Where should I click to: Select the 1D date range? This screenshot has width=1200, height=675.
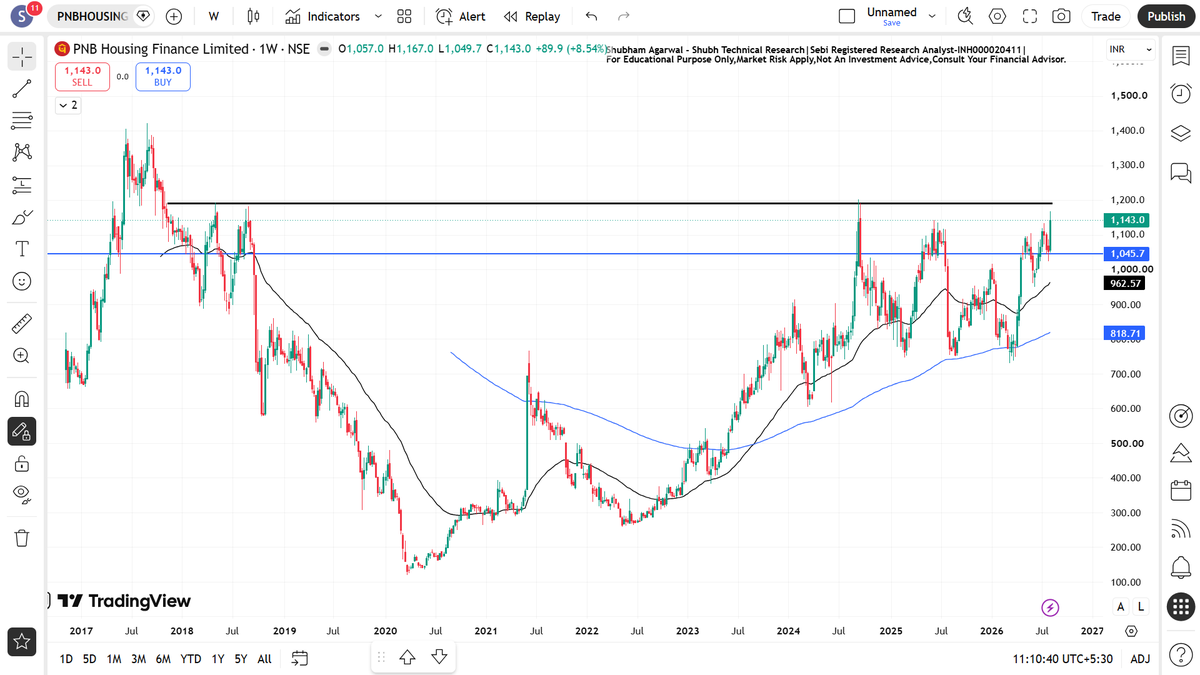tap(66, 659)
